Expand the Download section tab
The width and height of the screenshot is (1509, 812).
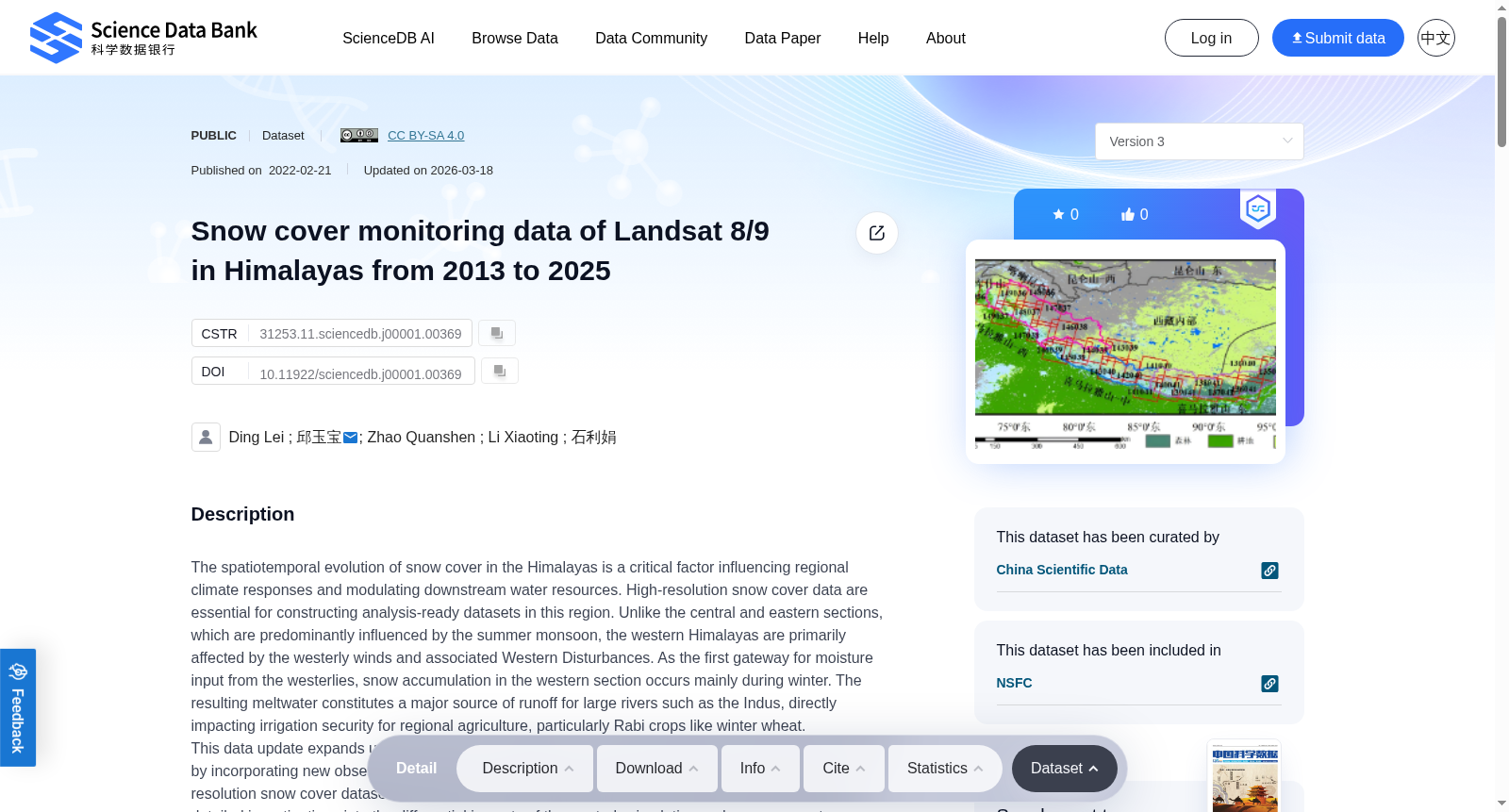pos(657,769)
